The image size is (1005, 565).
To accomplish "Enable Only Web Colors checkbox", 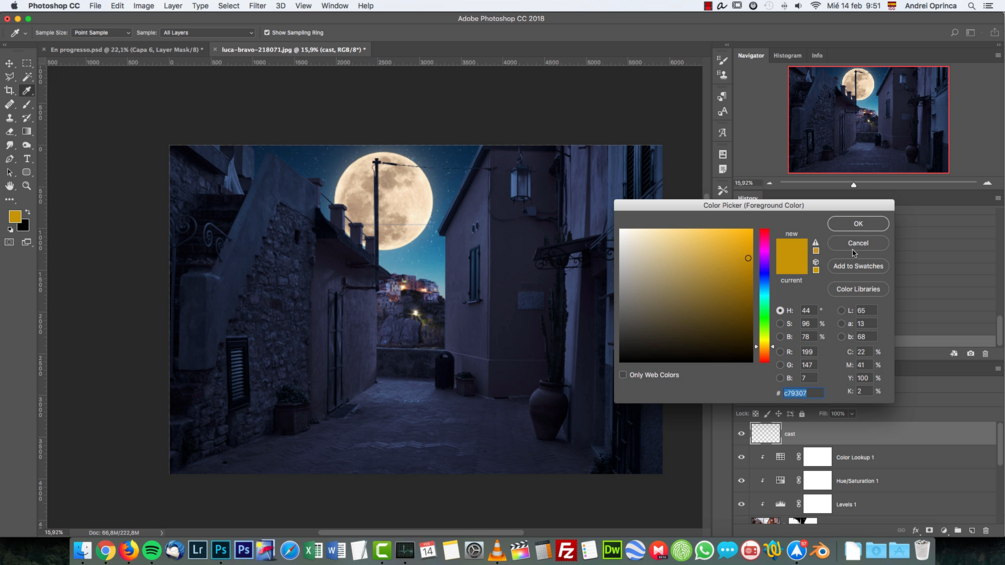I will [x=623, y=375].
